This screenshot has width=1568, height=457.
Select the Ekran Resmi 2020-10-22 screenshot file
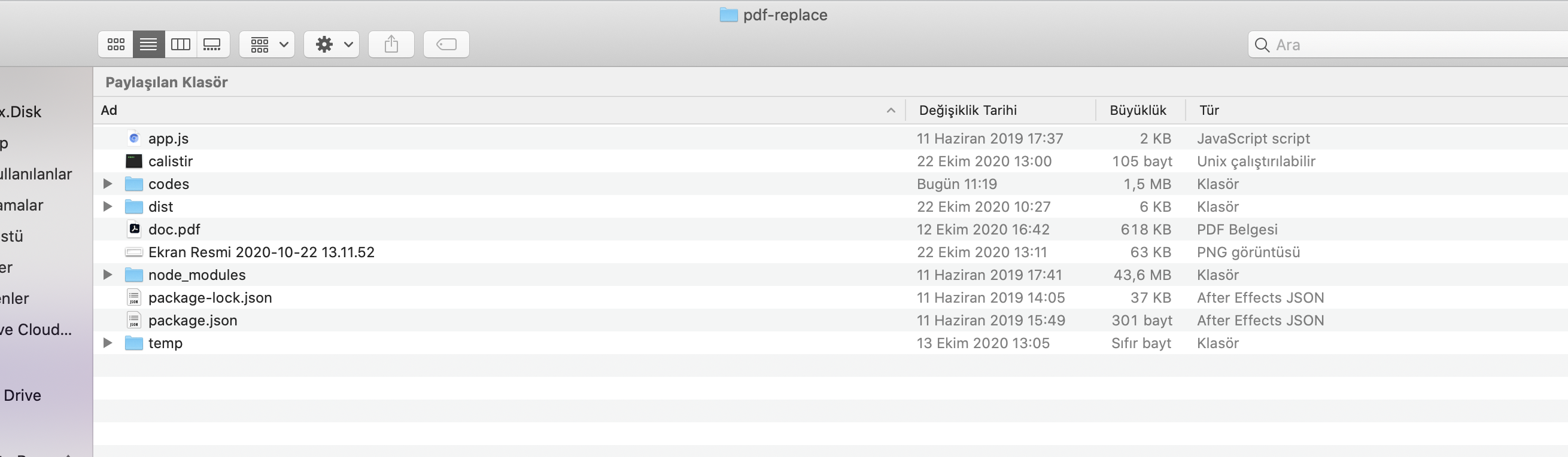261,252
